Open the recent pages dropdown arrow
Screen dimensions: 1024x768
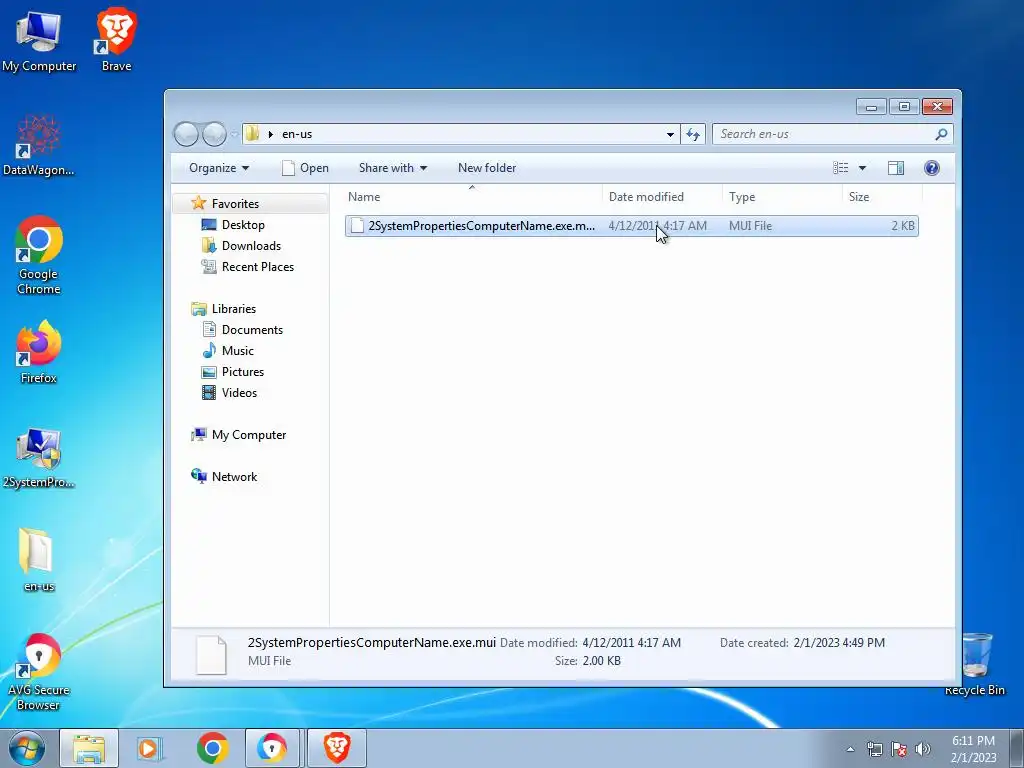tap(234, 134)
